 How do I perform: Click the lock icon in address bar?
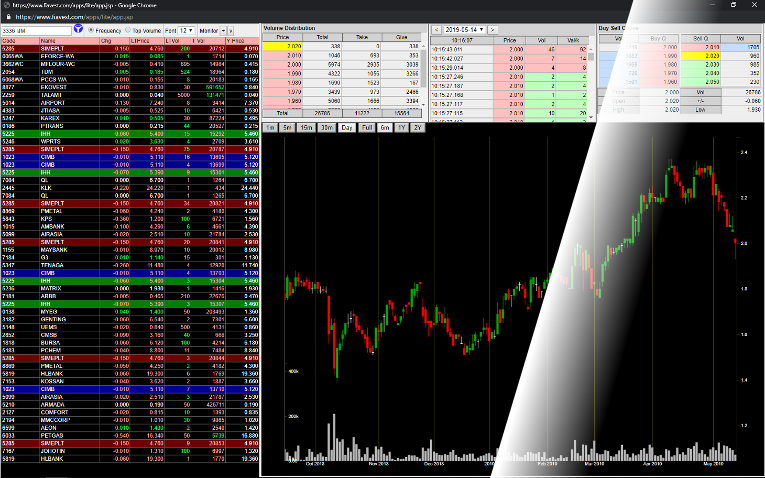8,17
